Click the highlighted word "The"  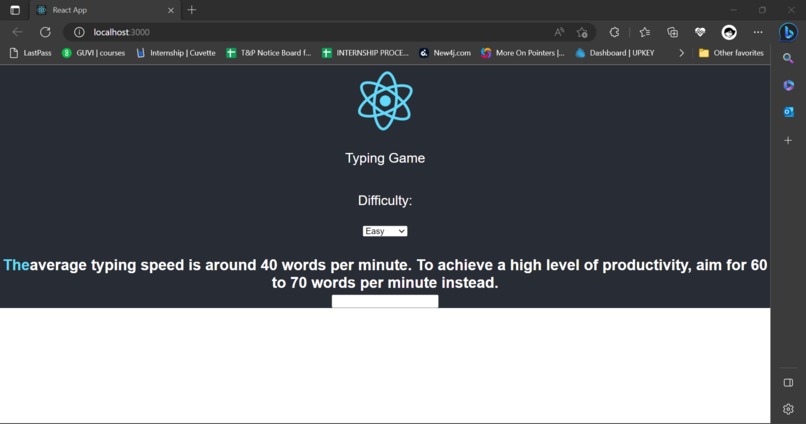(16, 265)
